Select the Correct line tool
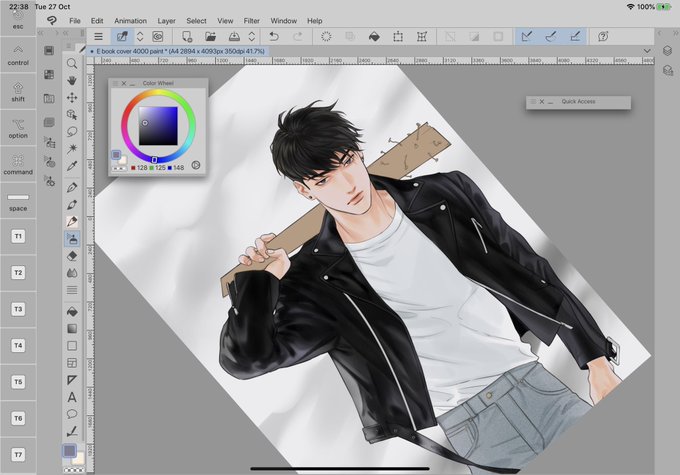The height and width of the screenshot is (475, 680). click(72, 431)
